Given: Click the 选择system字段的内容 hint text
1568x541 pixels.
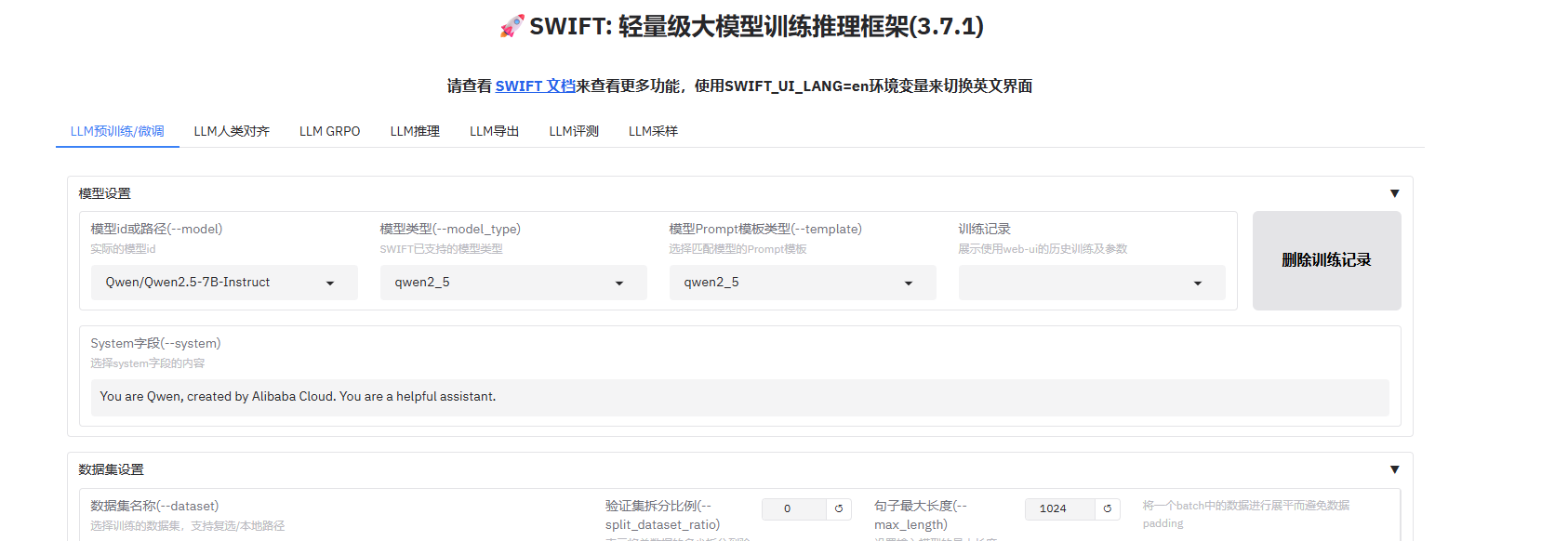Looking at the screenshot, I should [x=147, y=363].
